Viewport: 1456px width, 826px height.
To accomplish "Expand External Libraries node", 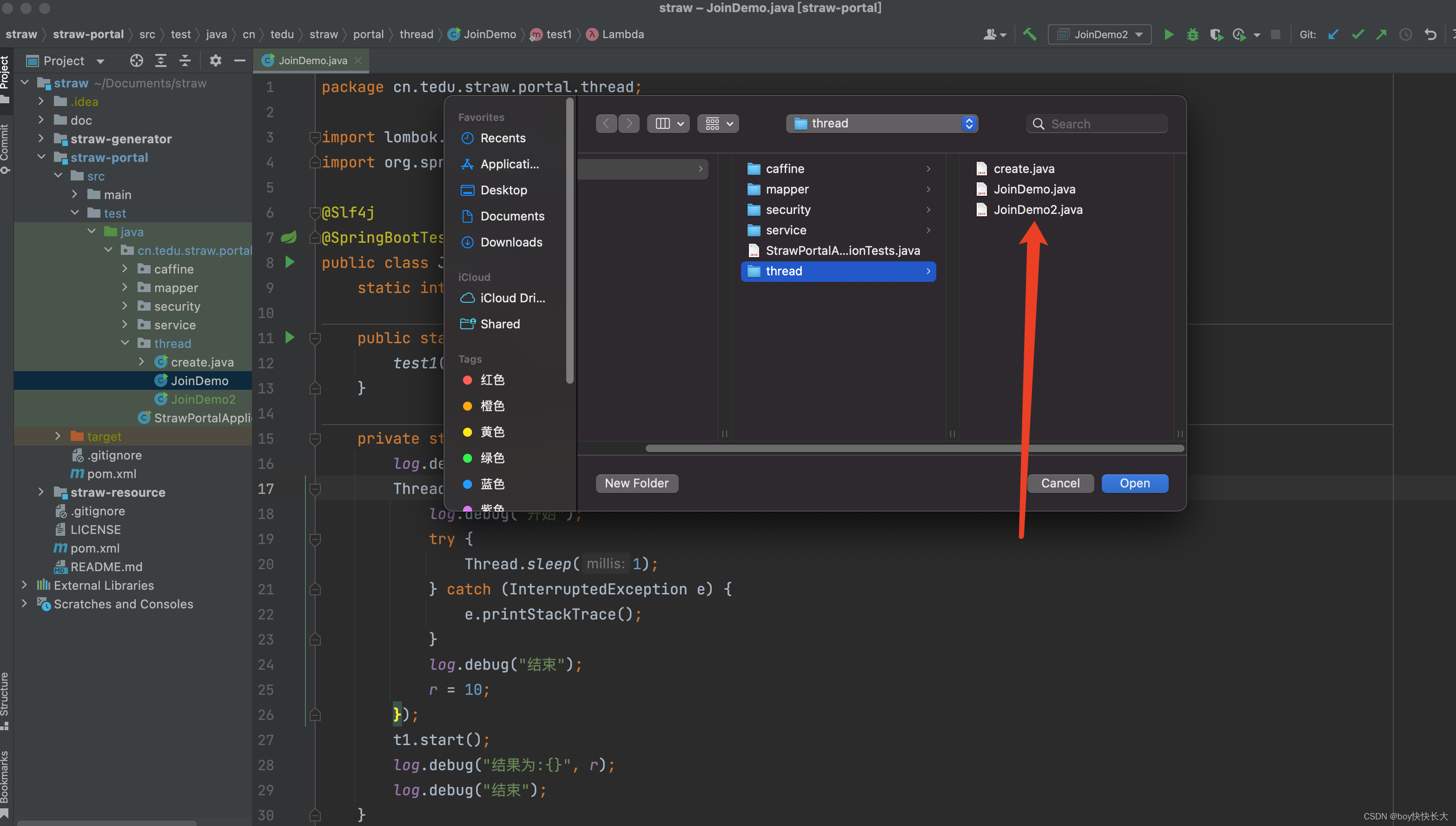I will tap(24, 585).
